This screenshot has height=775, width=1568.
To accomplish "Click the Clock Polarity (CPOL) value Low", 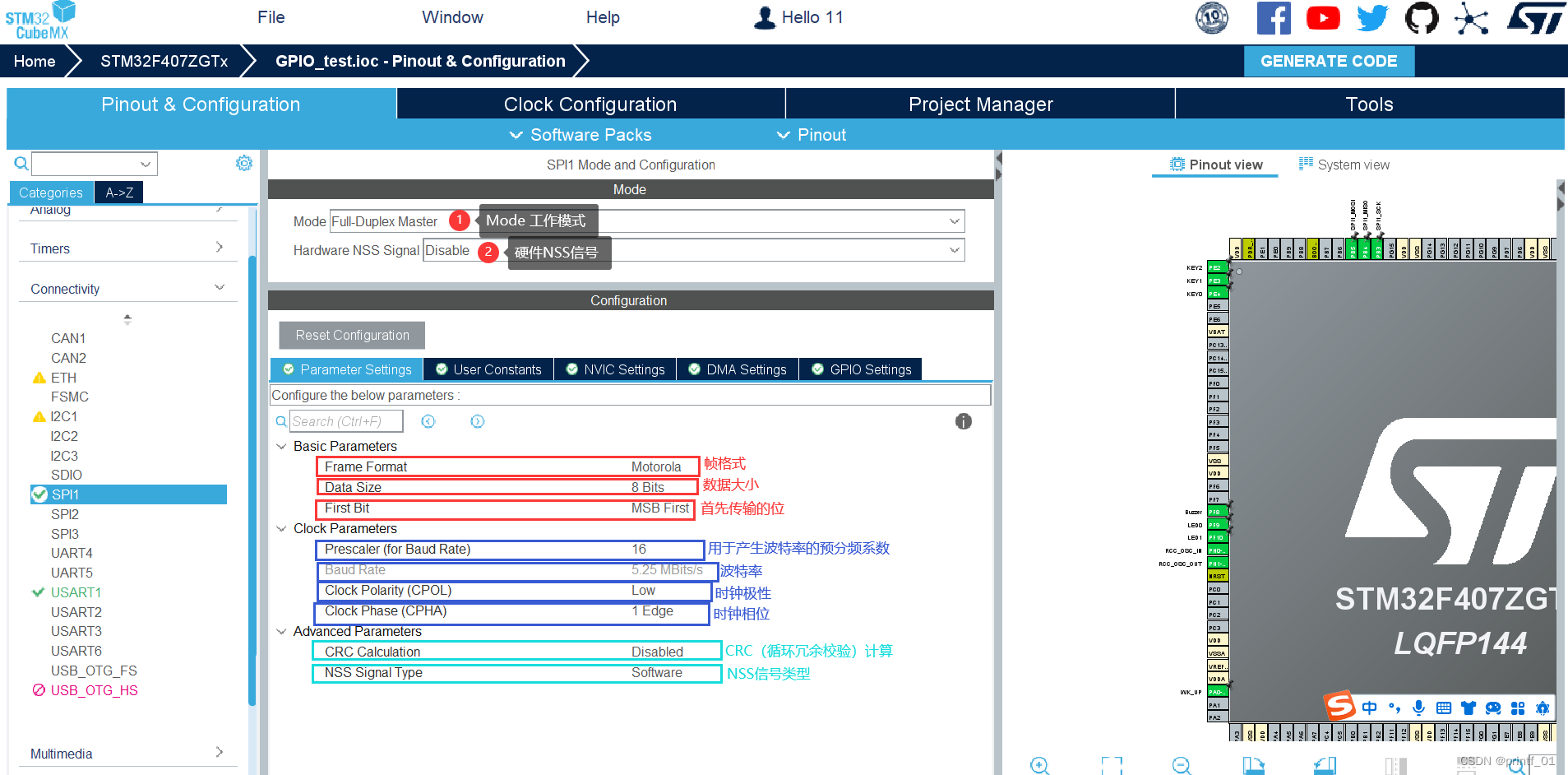I will pos(643,590).
